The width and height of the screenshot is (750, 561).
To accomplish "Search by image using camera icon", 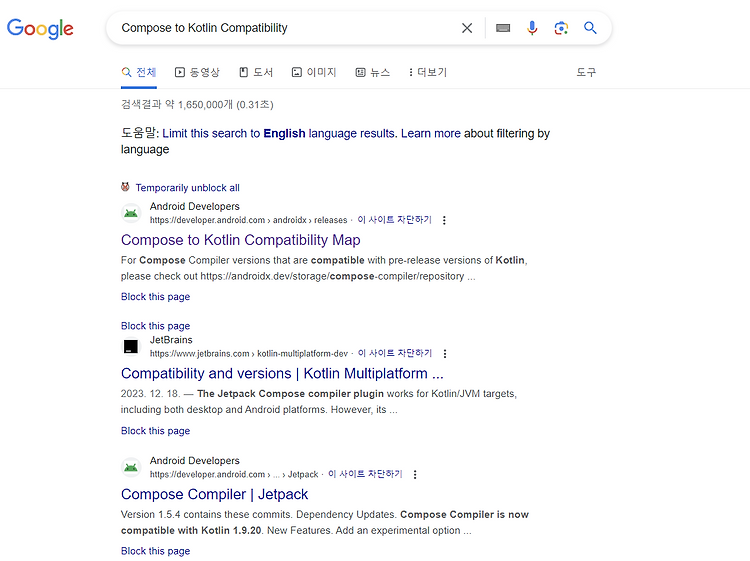I will pyautogui.click(x=561, y=28).
